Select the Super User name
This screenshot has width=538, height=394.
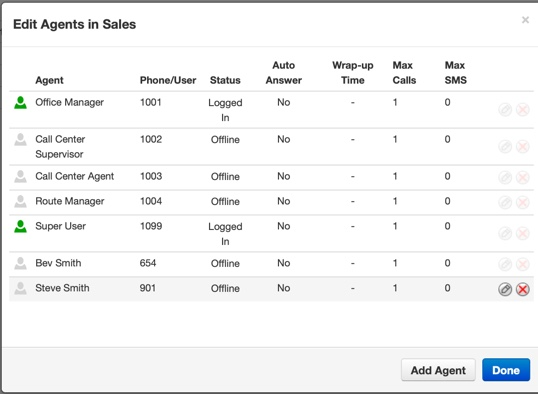coord(60,226)
